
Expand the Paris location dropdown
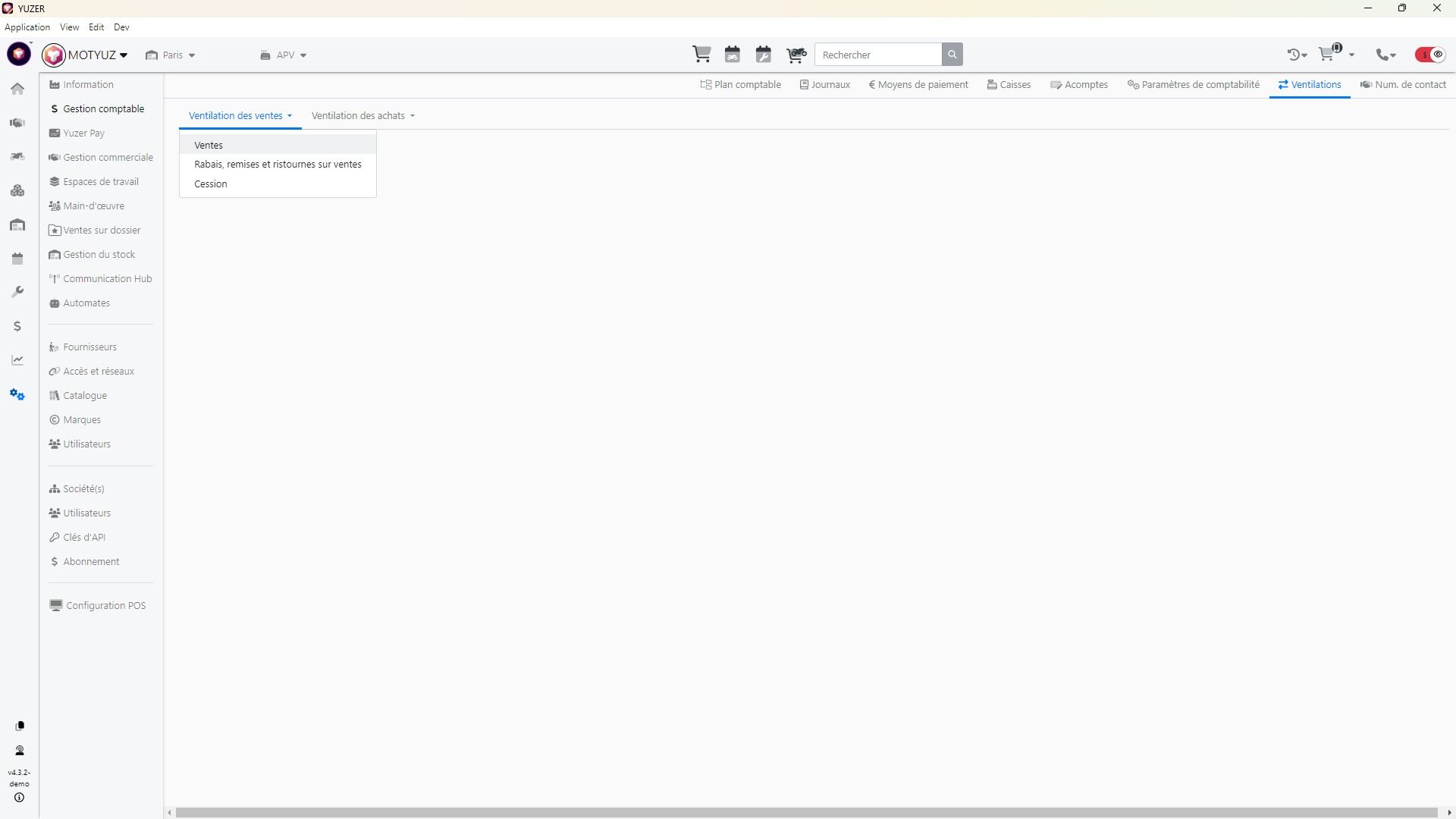click(171, 55)
